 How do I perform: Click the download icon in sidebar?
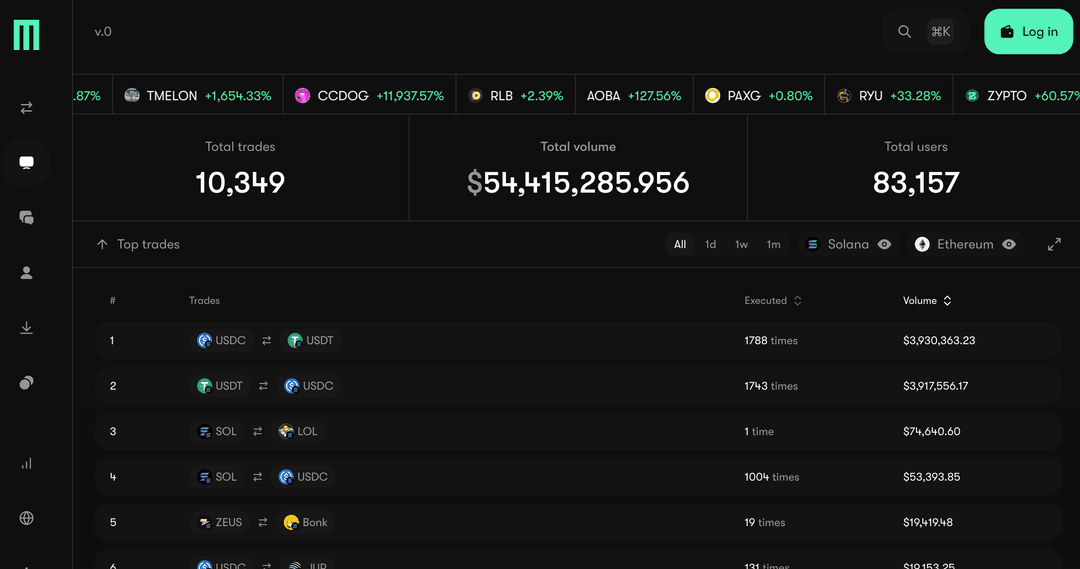coord(27,328)
